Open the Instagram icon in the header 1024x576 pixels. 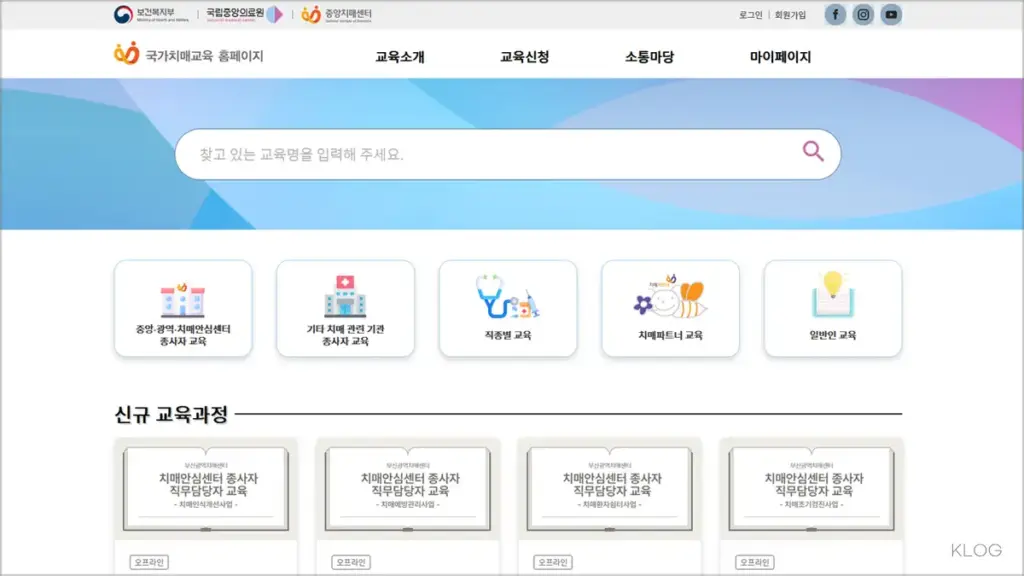click(x=863, y=14)
